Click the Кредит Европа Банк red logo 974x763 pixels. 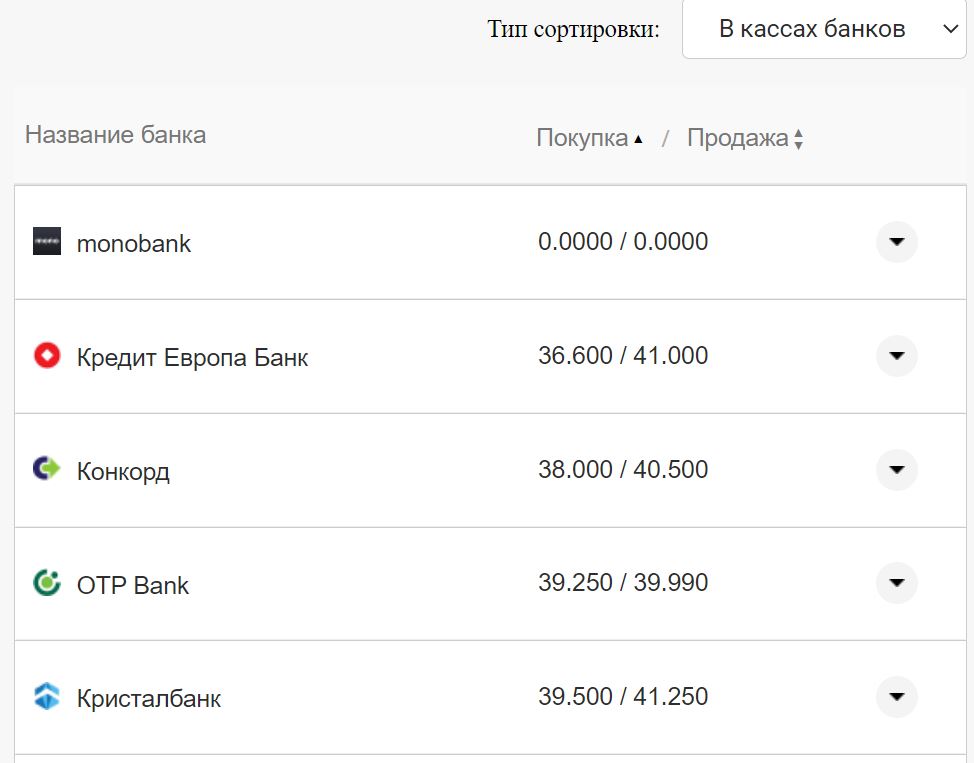[48, 356]
